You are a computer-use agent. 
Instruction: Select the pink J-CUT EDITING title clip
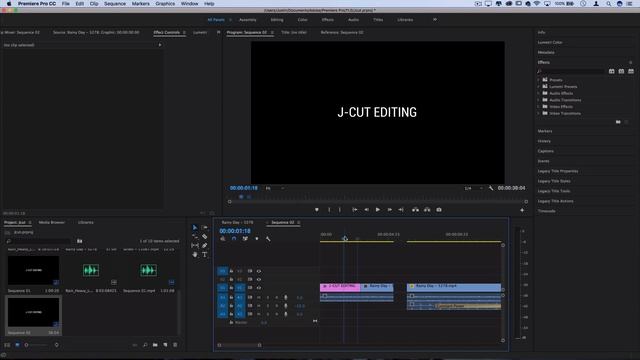click(340, 287)
